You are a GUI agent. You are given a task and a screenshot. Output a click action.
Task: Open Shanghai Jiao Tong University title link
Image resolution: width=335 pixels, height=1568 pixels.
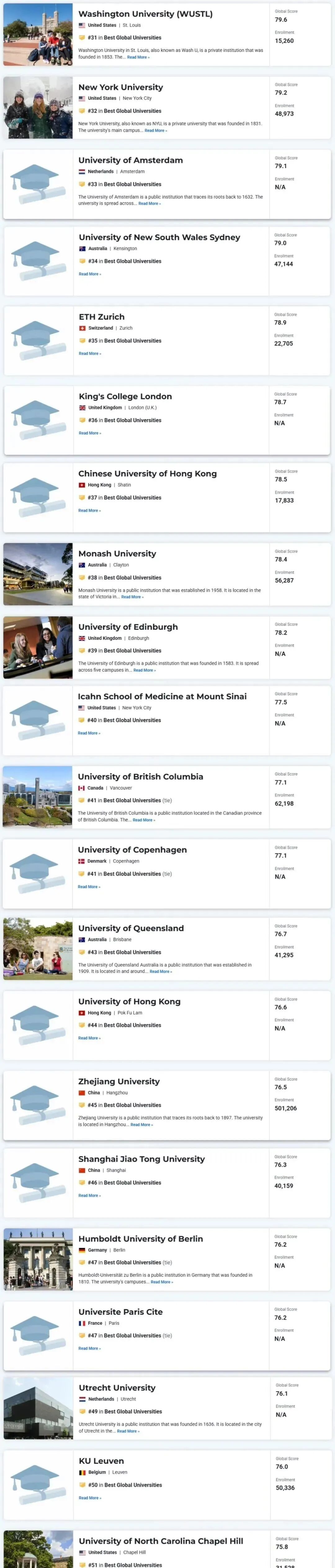pyautogui.click(x=142, y=1160)
